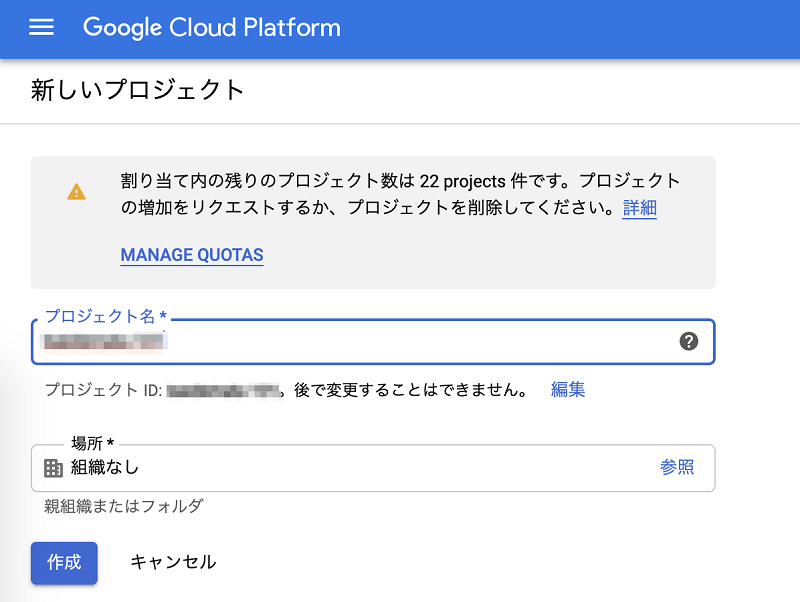Click the キャンセル button
800x602 pixels.
click(x=173, y=562)
